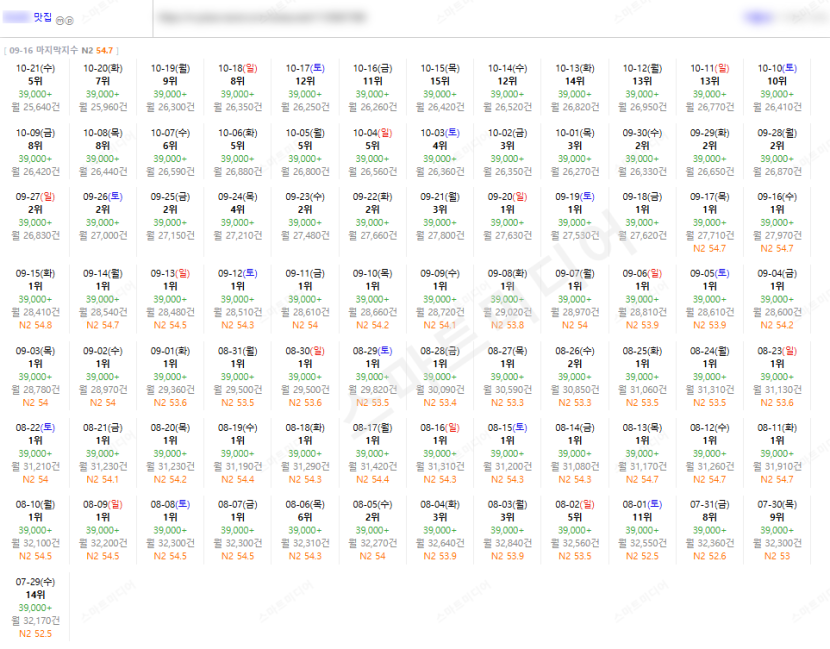Select the N2 52.6 index value

pyautogui.click(x=709, y=556)
